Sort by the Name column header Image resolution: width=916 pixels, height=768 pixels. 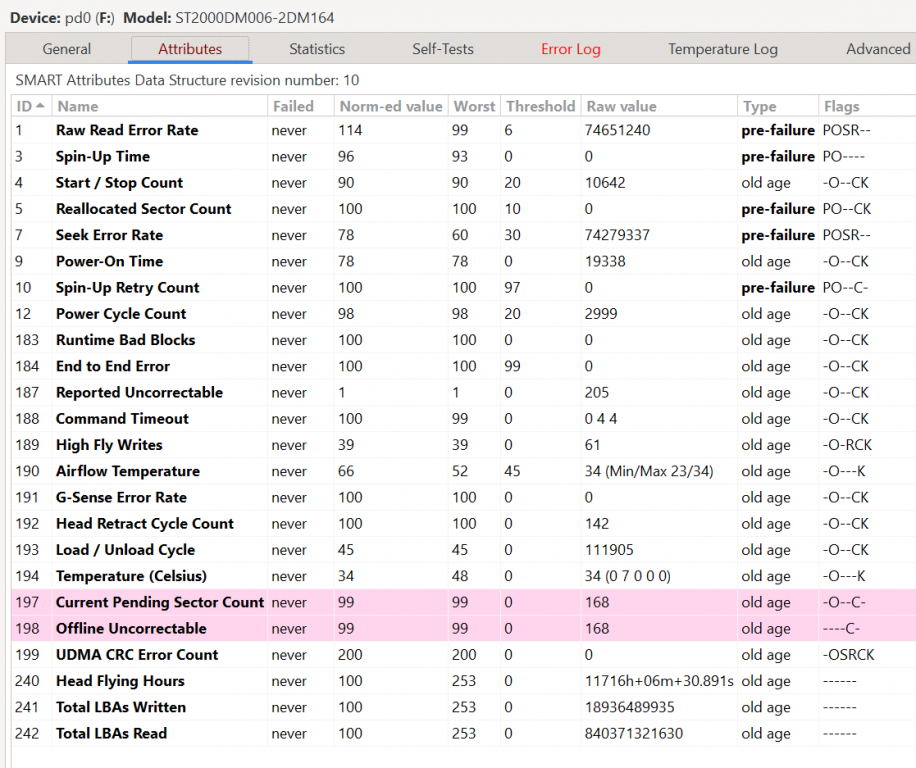(78, 106)
